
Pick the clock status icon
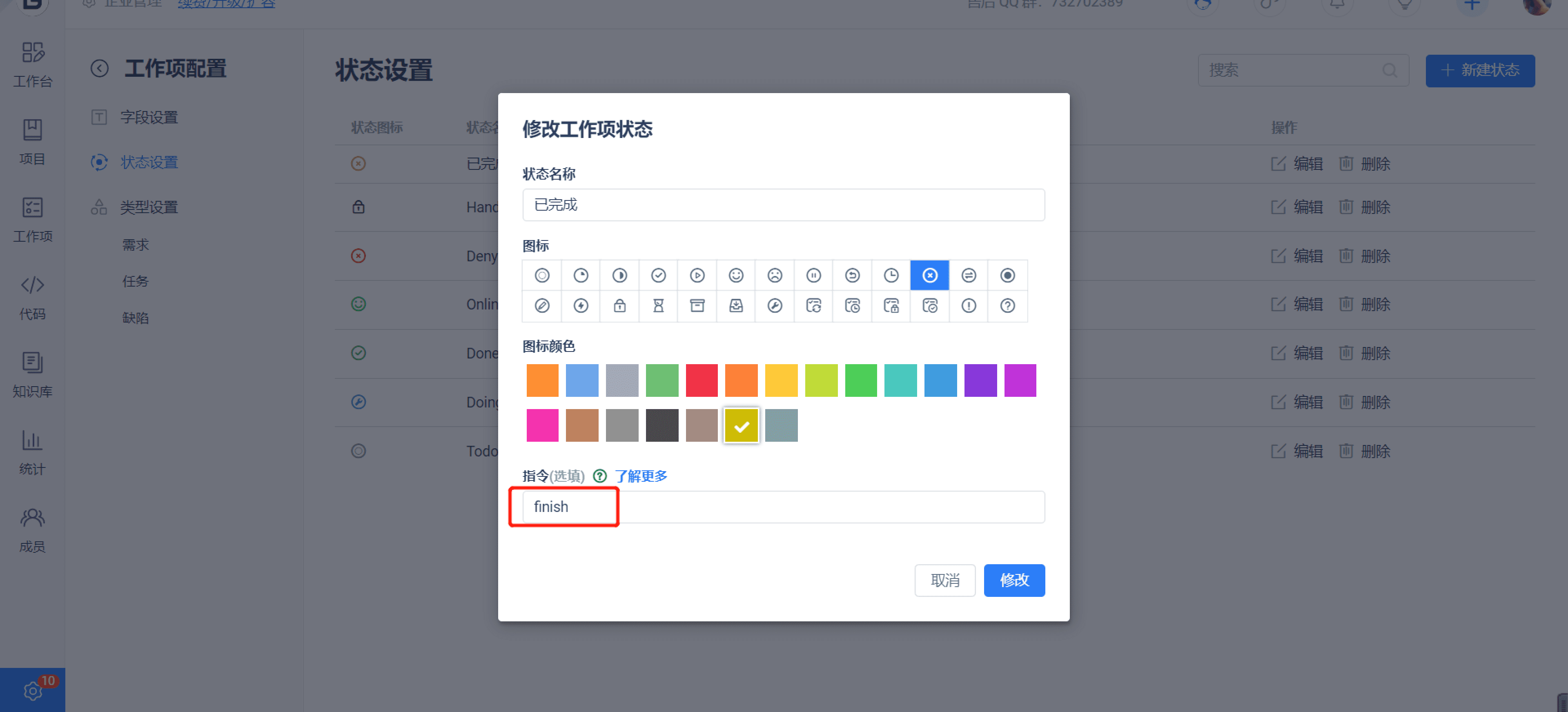coord(891,276)
